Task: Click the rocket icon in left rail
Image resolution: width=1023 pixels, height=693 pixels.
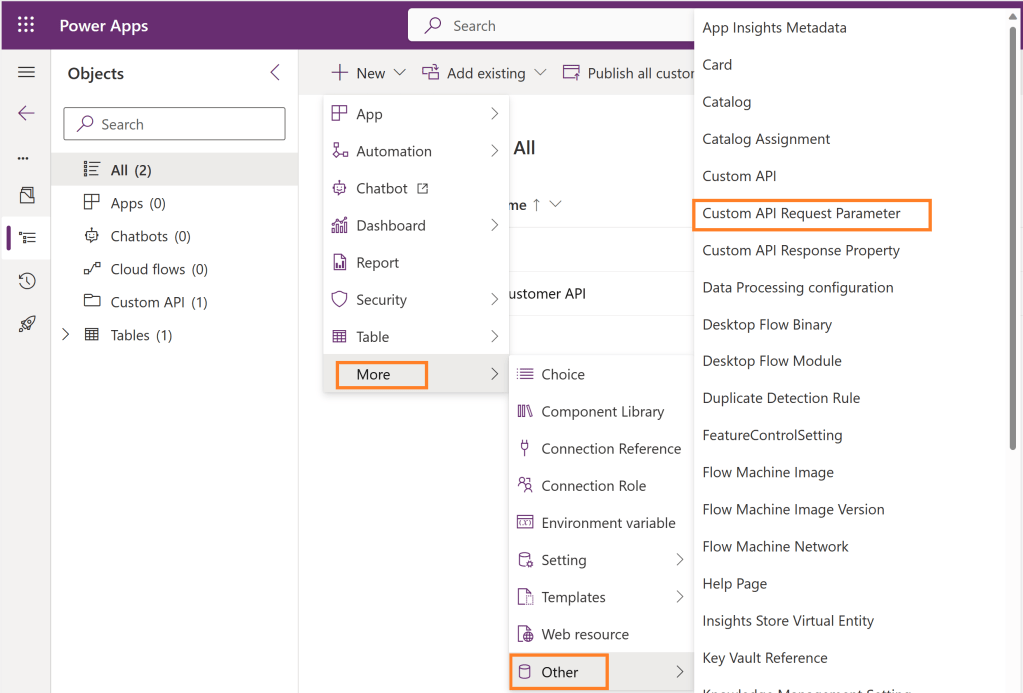Action: pyautogui.click(x=27, y=324)
